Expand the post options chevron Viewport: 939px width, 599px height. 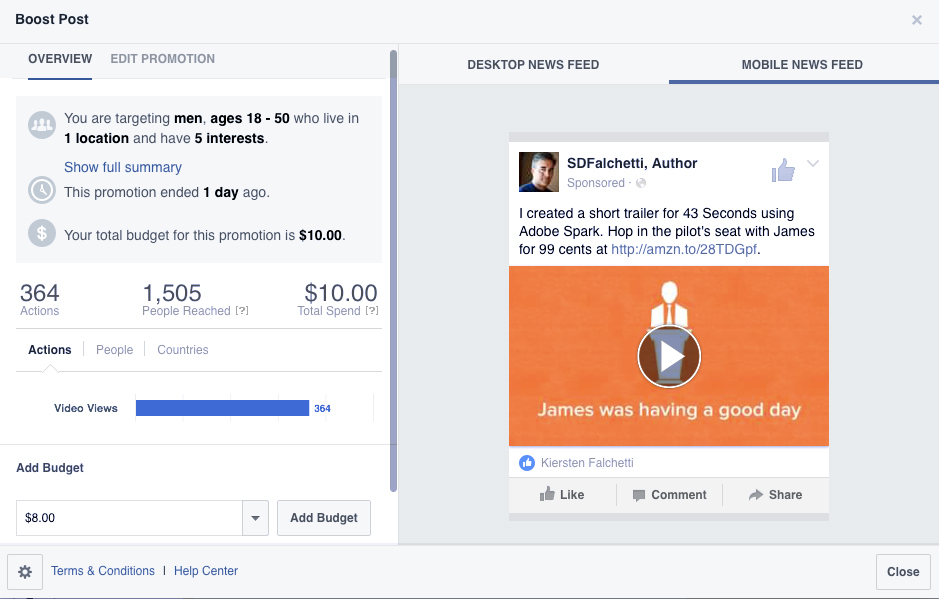[813, 163]
